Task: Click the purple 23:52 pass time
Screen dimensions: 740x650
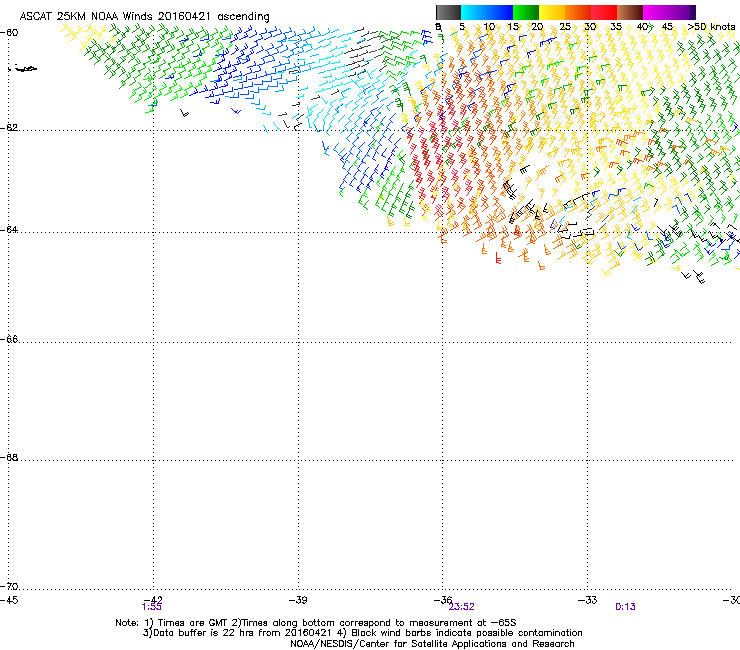Action: pos(462,607)
